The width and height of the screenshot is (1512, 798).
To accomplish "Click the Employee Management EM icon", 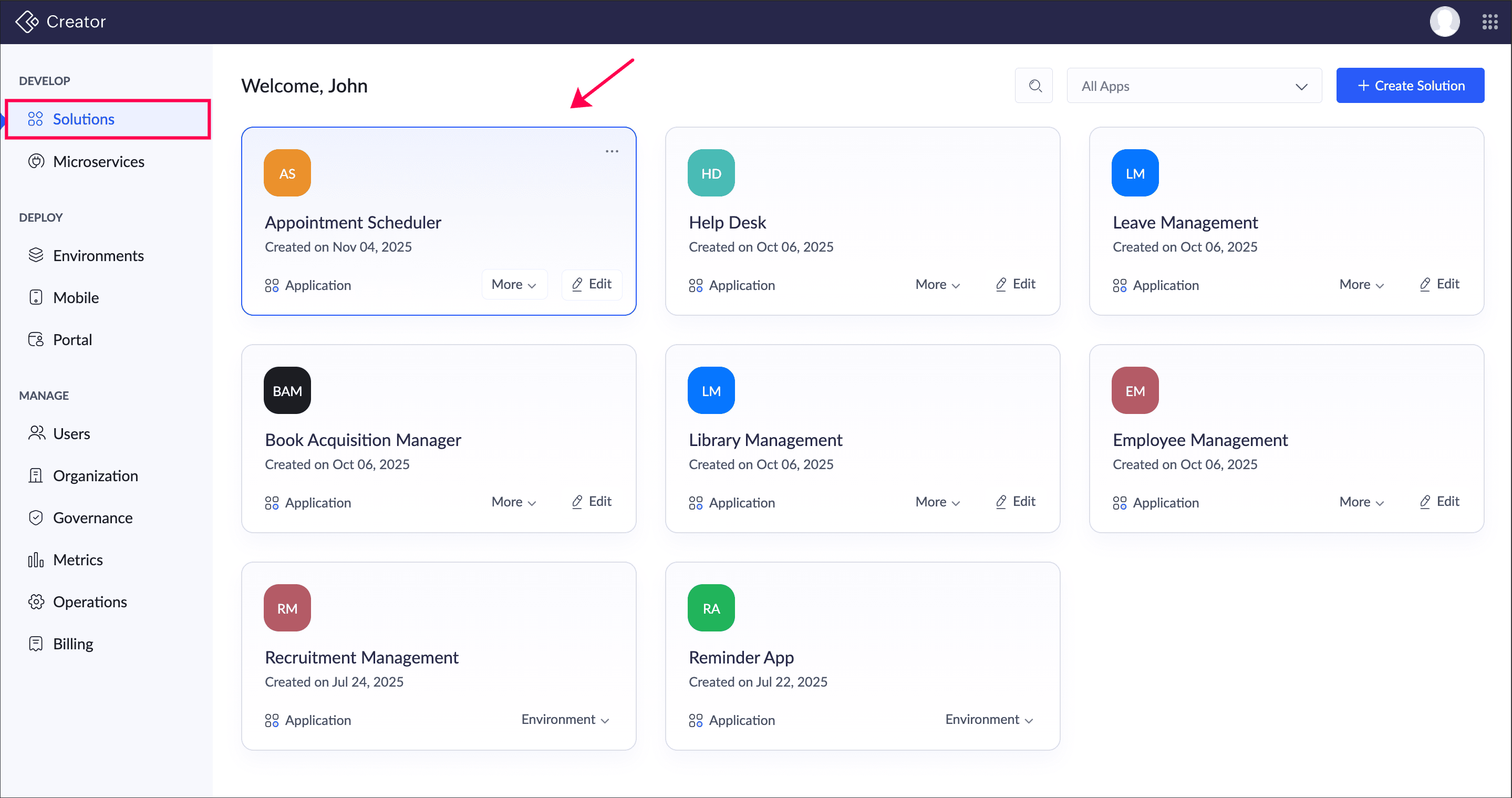I will [x=1135, y=391].
